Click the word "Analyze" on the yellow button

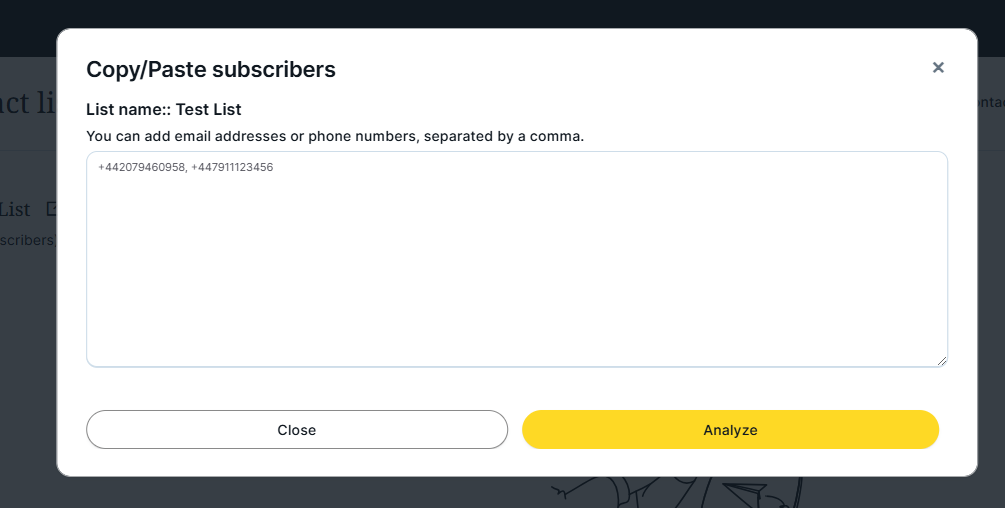click(730, 430)
